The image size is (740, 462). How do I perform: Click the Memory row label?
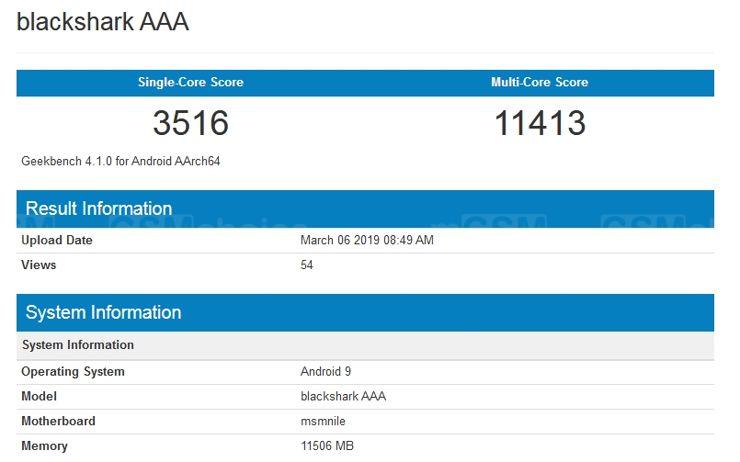(44, 446)
